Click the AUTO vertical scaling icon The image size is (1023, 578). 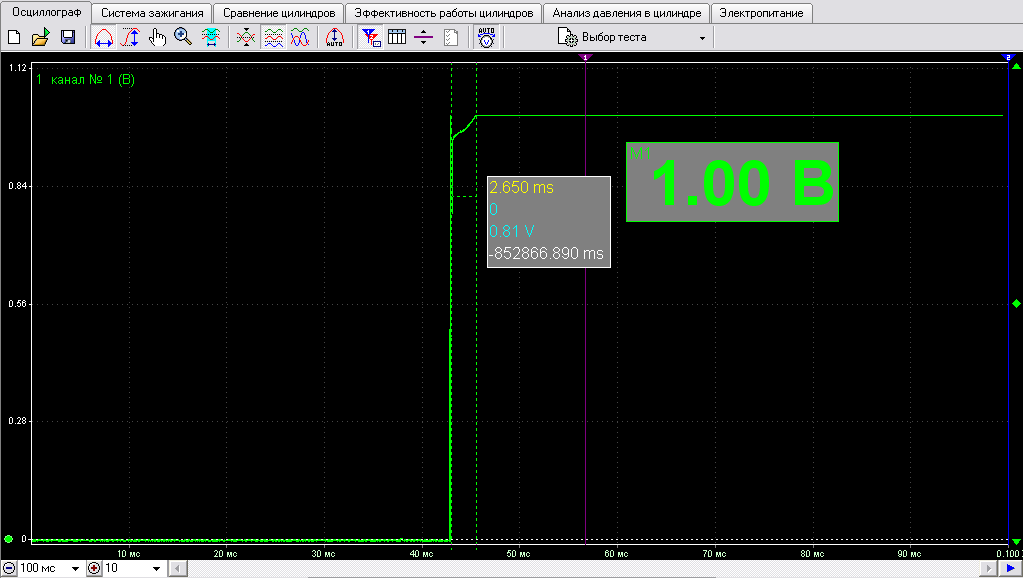[335, 37]
